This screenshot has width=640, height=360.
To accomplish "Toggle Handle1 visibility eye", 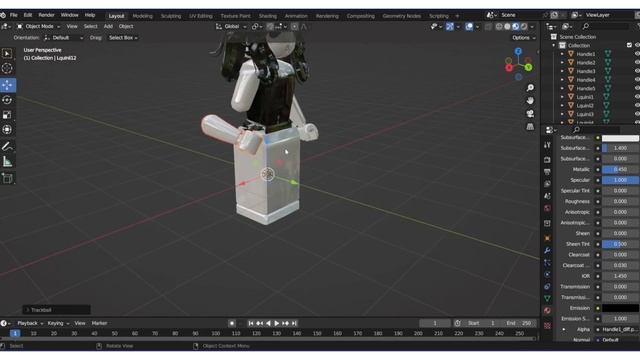I will pyautogui.click(x=637, y=54).
